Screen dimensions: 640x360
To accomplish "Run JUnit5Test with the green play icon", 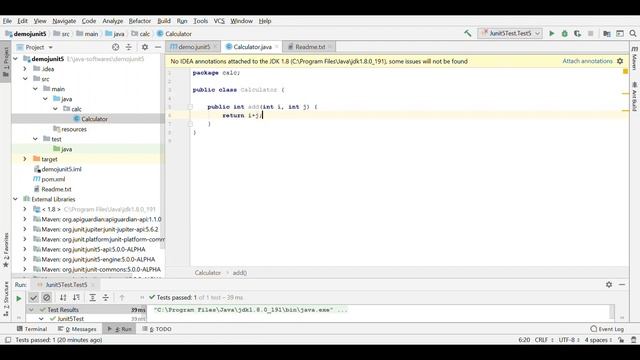I will [x=551, y=33].
